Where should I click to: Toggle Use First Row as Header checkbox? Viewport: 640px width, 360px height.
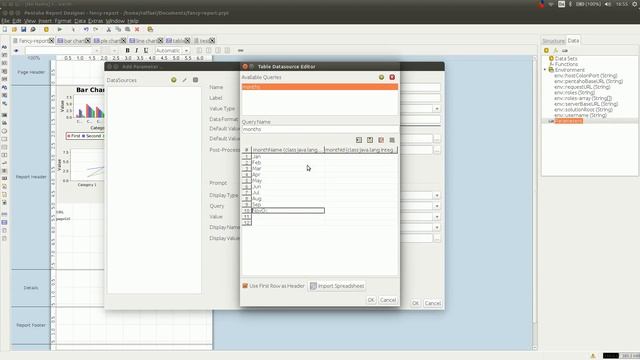tap(245, 286)
